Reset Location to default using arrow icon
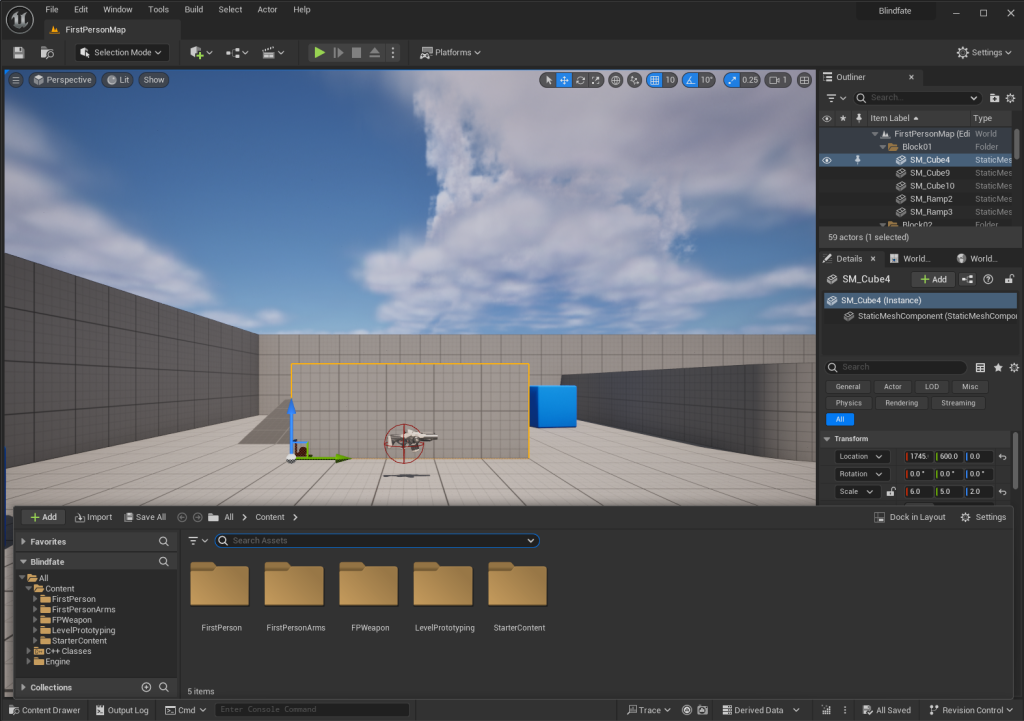 coord(1002,457)
